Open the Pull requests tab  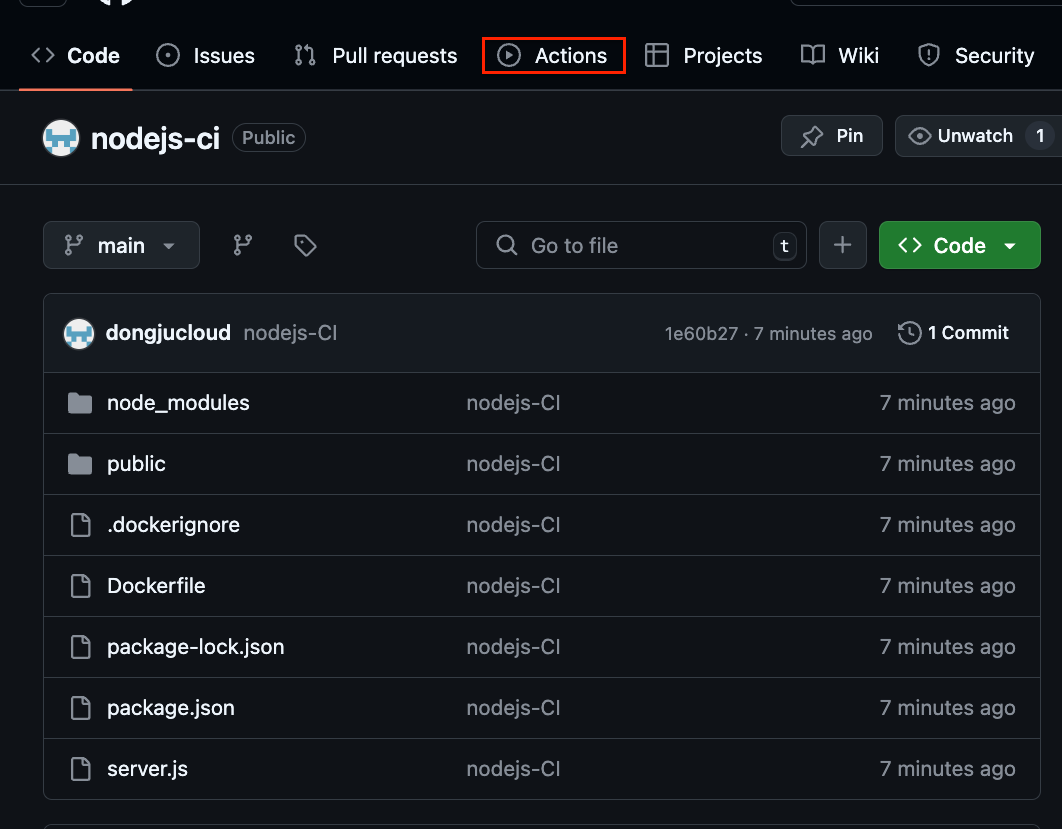376,56
